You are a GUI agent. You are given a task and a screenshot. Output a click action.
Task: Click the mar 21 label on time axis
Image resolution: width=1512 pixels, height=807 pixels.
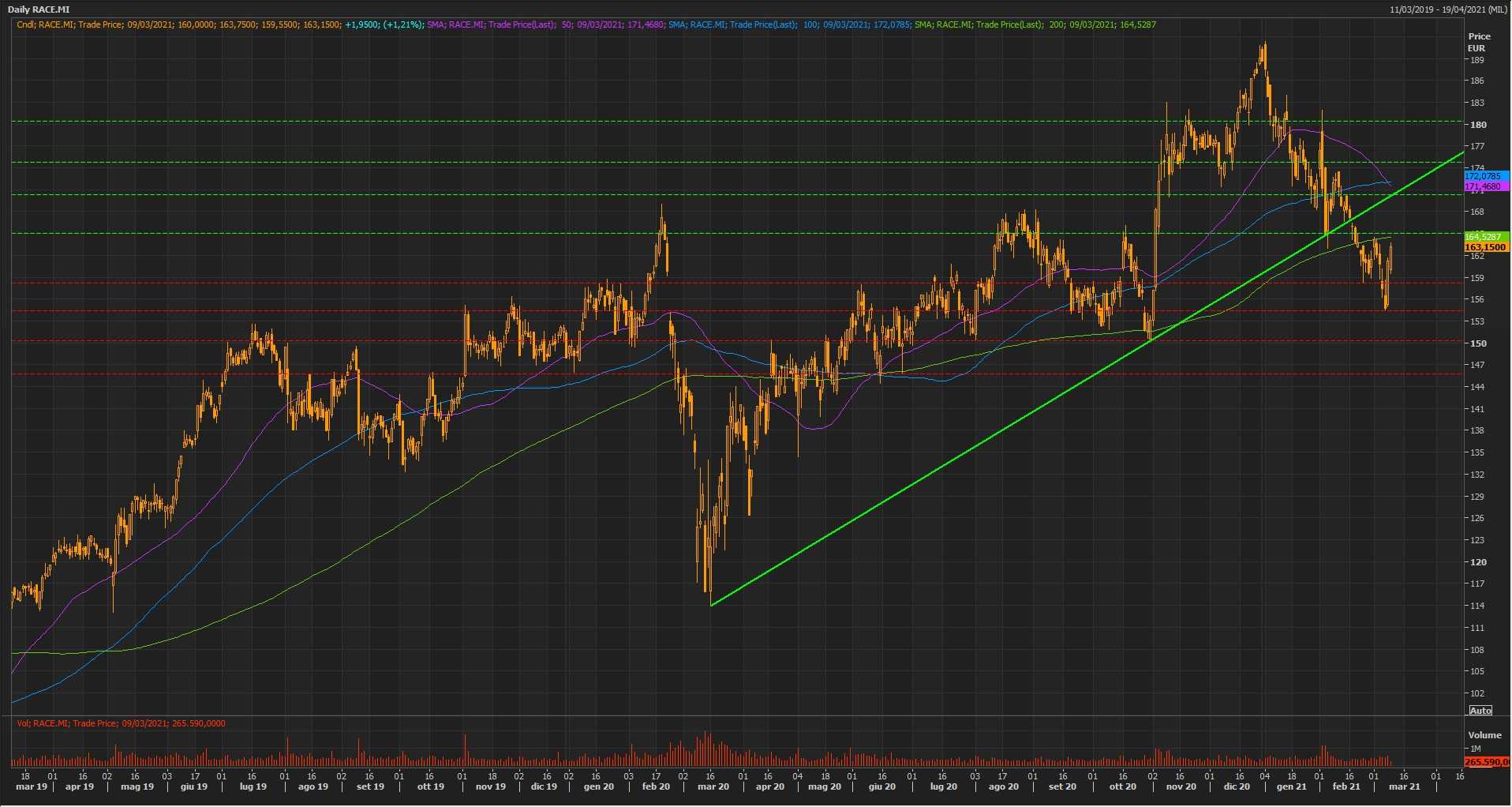pyautogui.click(x=1404, y=786)
